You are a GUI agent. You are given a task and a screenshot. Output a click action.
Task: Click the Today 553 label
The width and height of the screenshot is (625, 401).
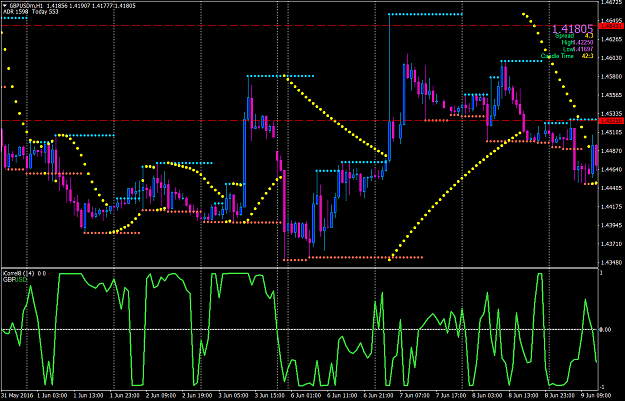(x=45, y=12)
